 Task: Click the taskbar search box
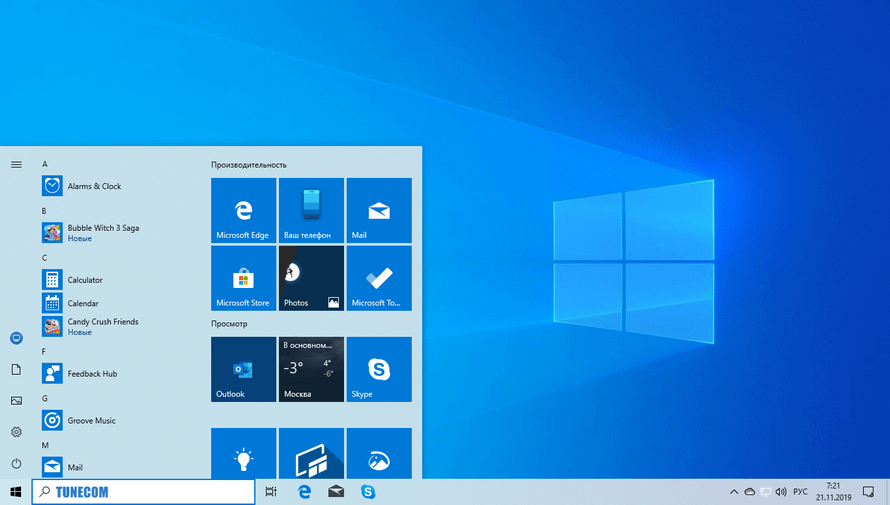click(x=144, y=492)
